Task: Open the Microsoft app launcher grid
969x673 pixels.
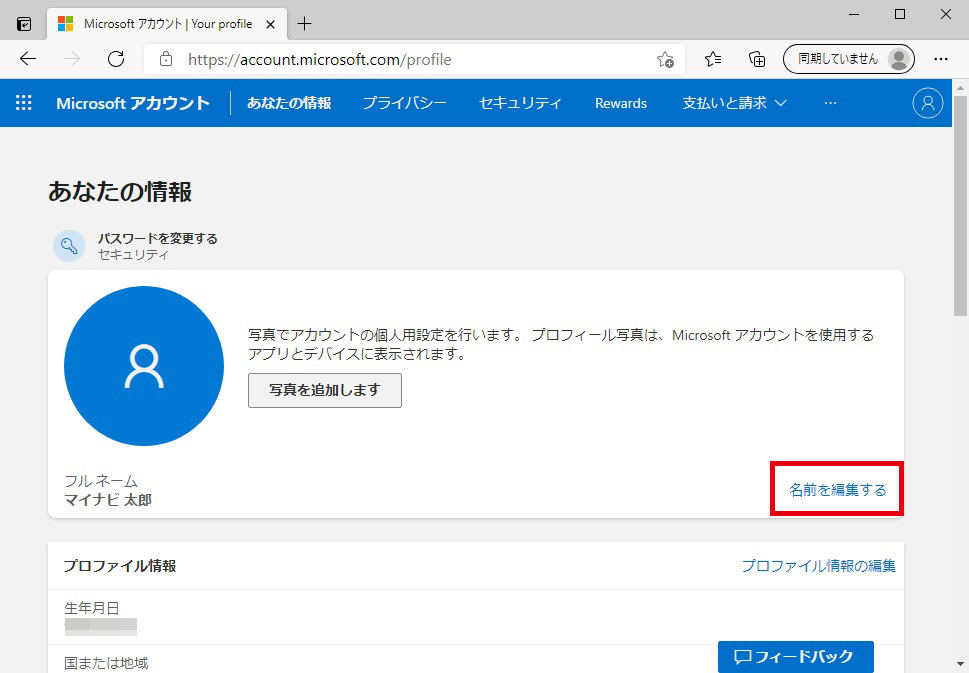Action: click(23, 103)
